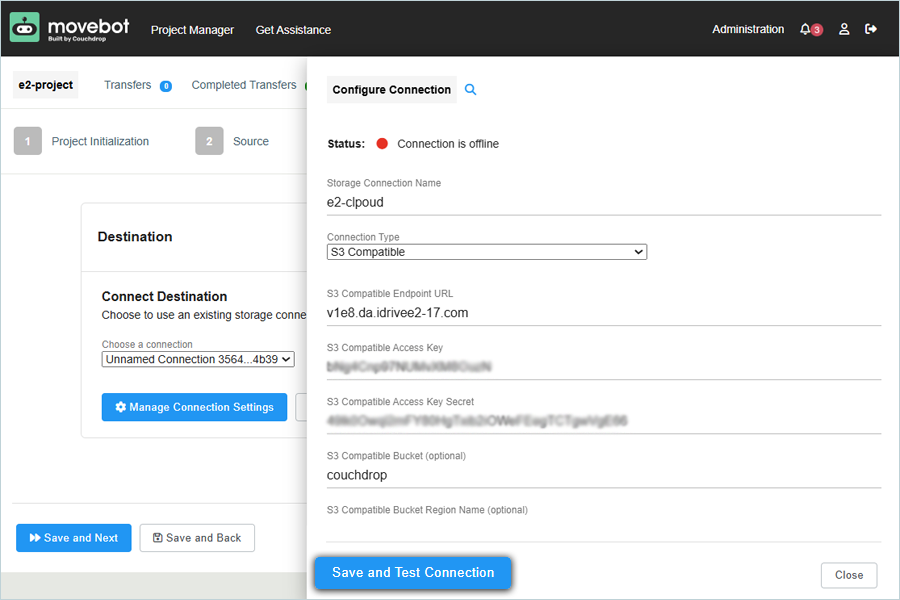
Task: Open the Get Assistance menu
Action: pyautogui.click(x=293, y=30)
